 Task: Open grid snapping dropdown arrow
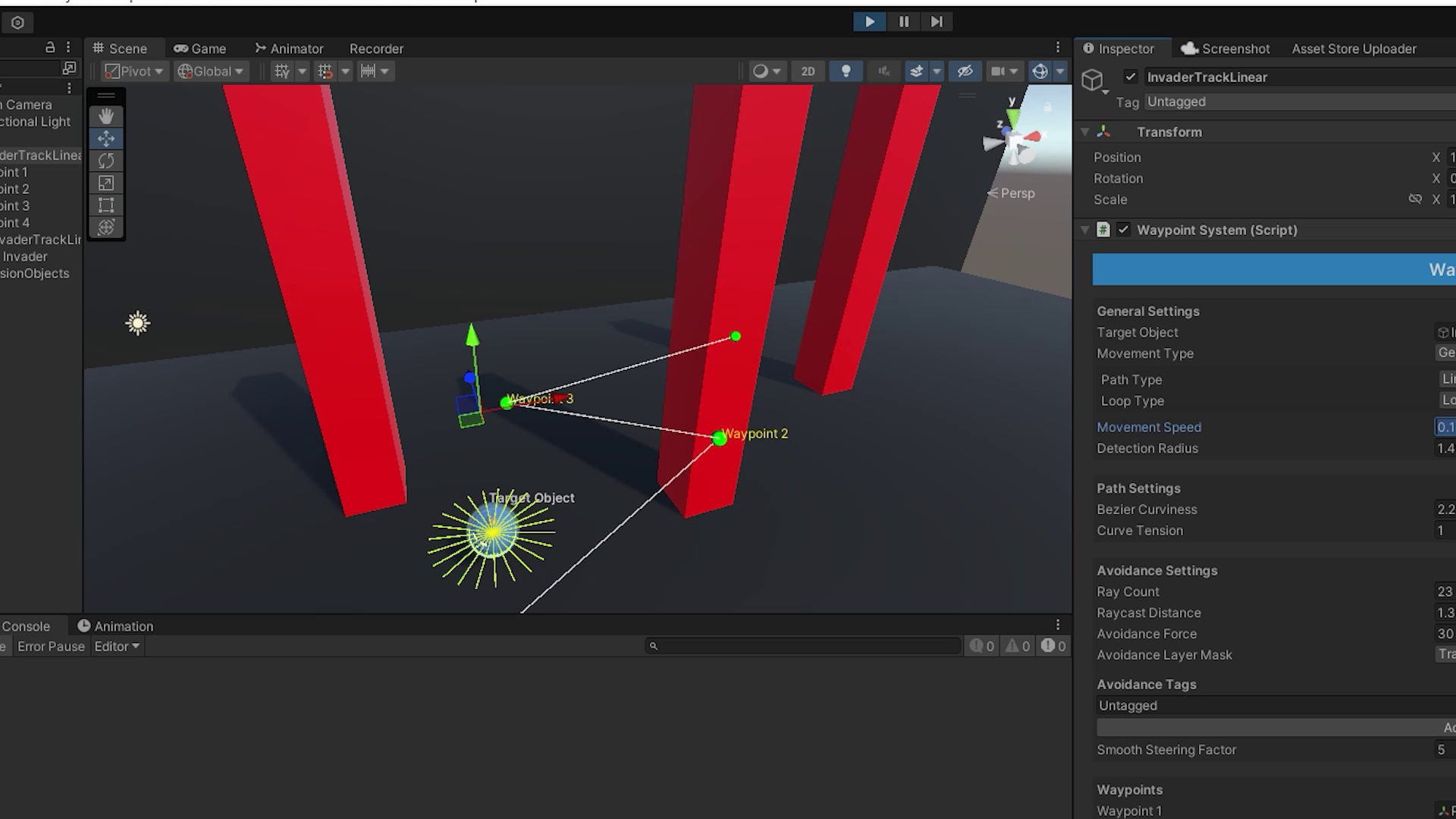pos(345,71)
